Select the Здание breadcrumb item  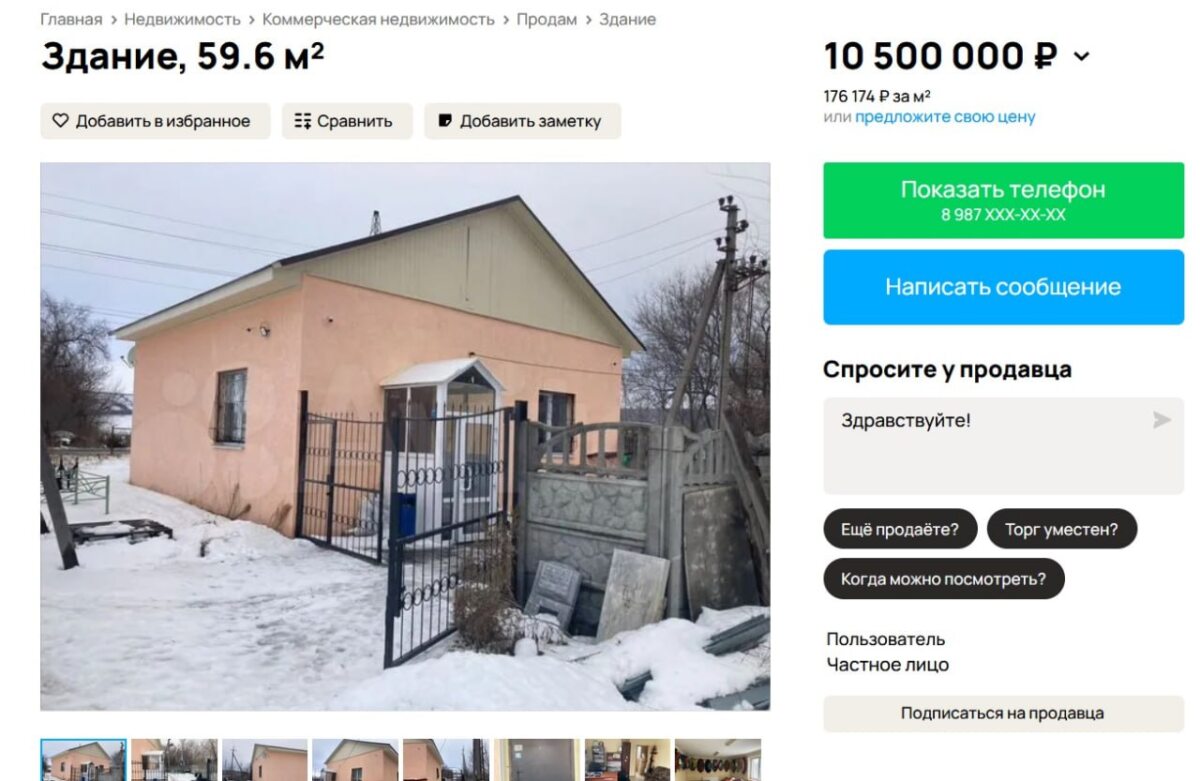(x=627, y=19)
